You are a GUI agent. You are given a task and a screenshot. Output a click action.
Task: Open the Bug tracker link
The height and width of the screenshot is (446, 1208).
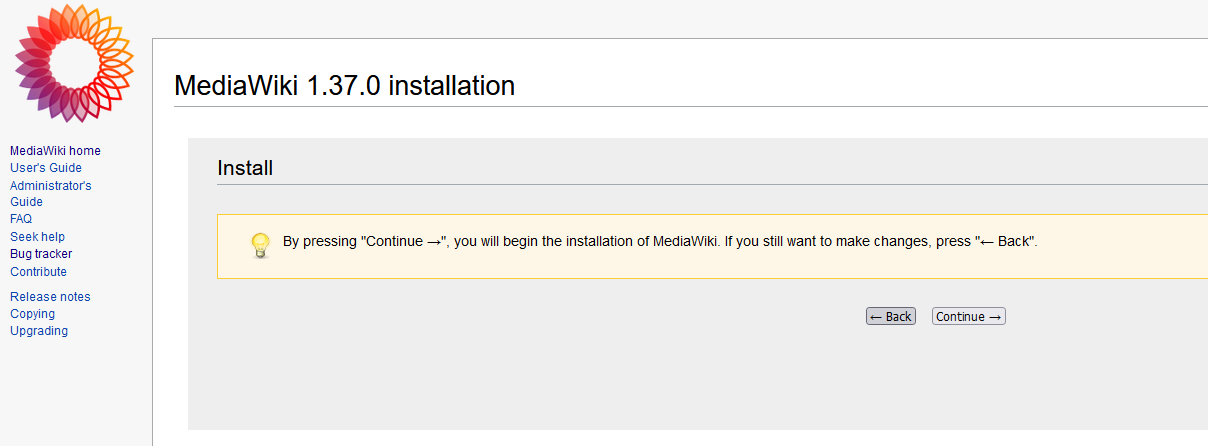[41, 254]
